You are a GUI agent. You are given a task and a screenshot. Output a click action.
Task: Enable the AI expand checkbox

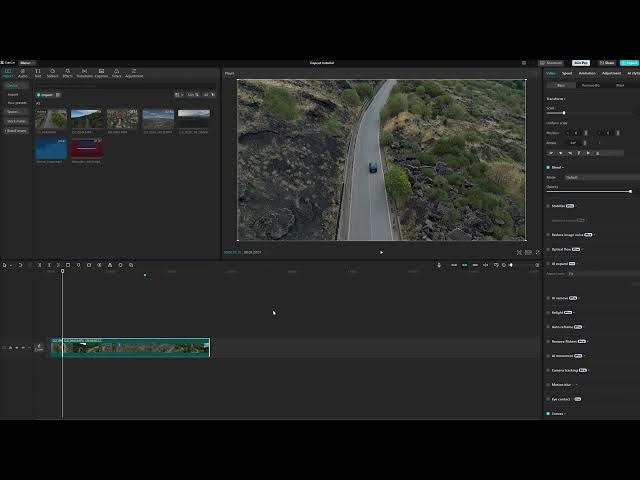pyautogui.click(x=548, y=264)
